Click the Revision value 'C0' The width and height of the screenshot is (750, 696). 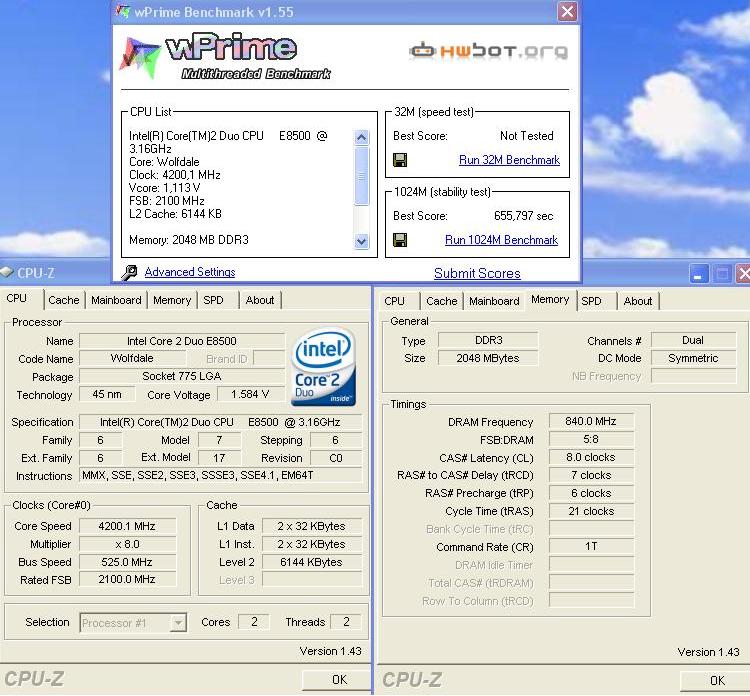336,458
